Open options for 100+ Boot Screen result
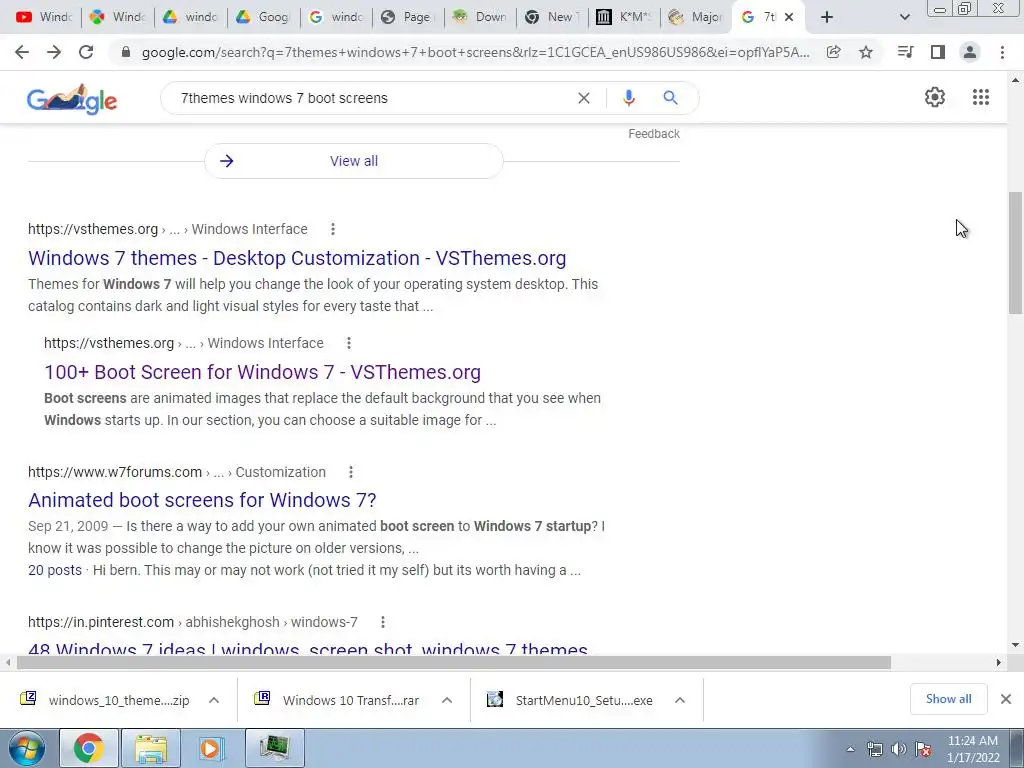This screenshot has height=768, width=1024. click(349, 343)
